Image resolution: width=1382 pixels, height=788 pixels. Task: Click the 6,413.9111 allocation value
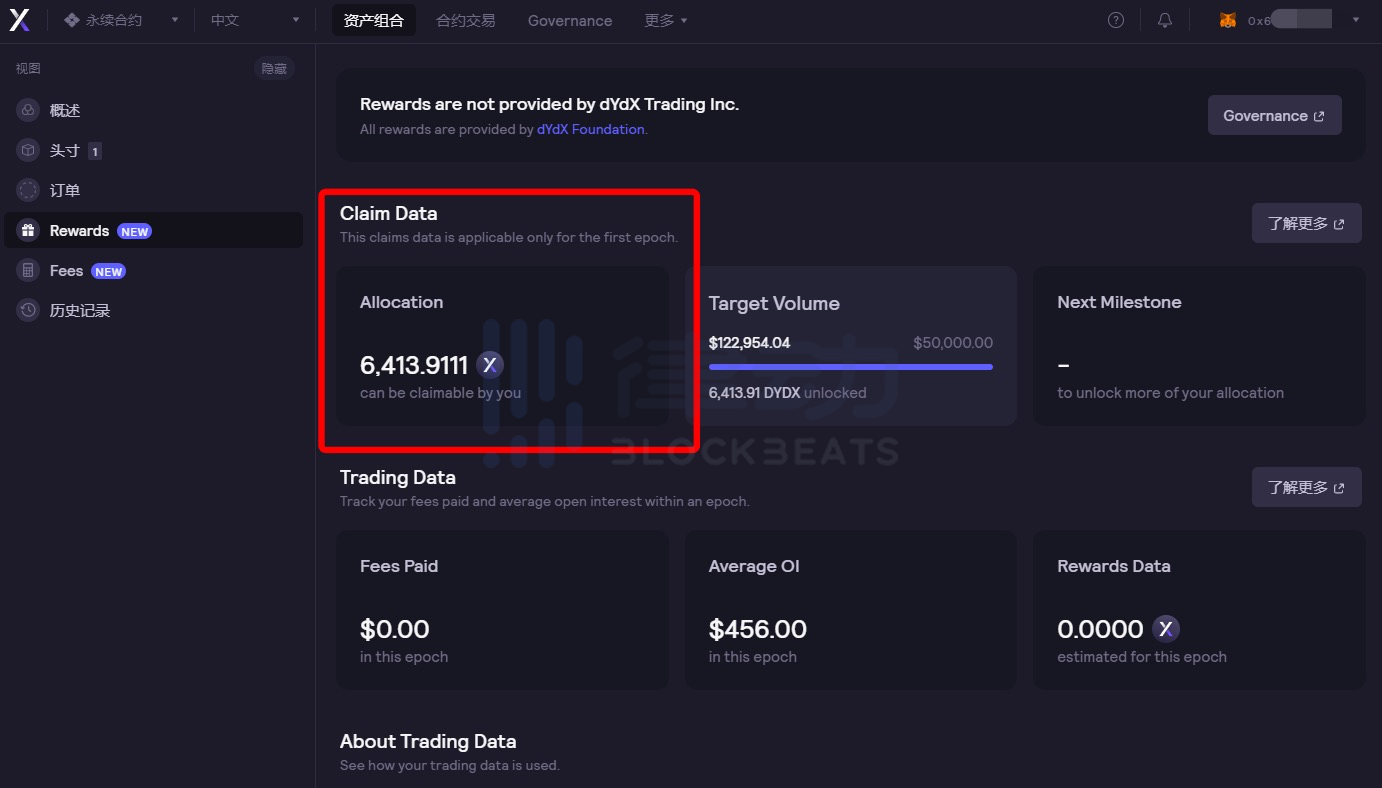(414, 365)
